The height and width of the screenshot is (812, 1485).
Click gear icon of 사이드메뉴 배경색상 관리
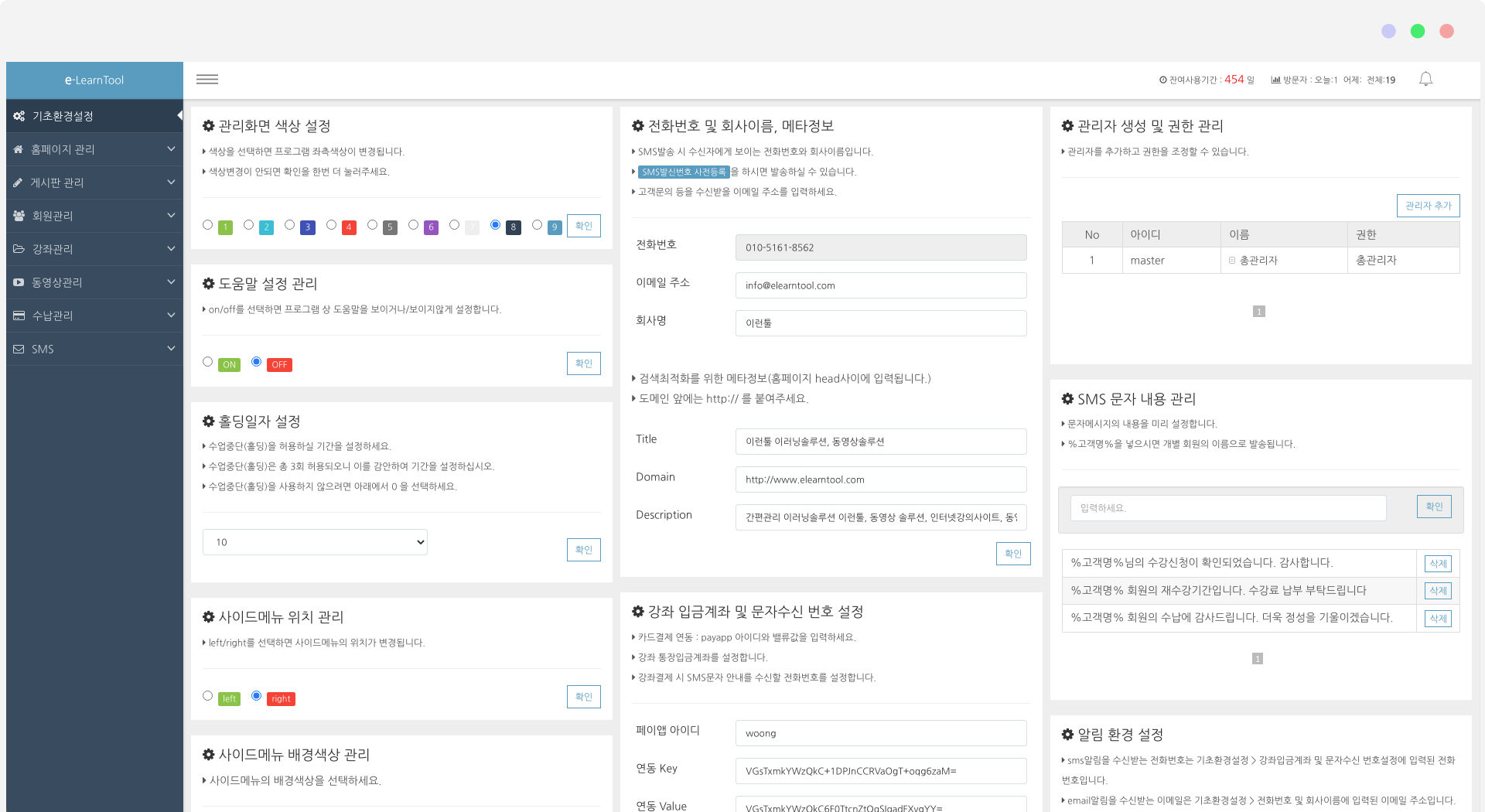(x=208, y=755)
